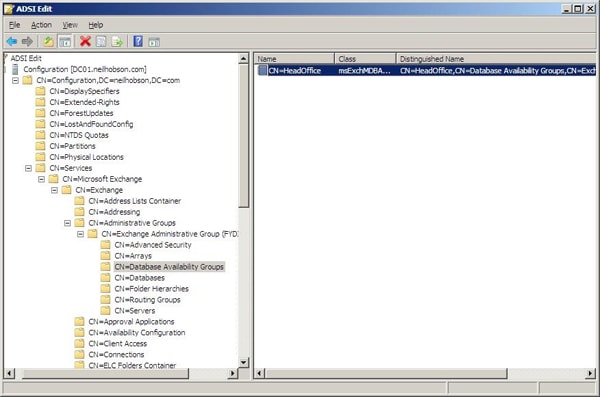Select the ADSI Edit root node
Viewport: 600px width, 397px height.
tap(26, 58)
